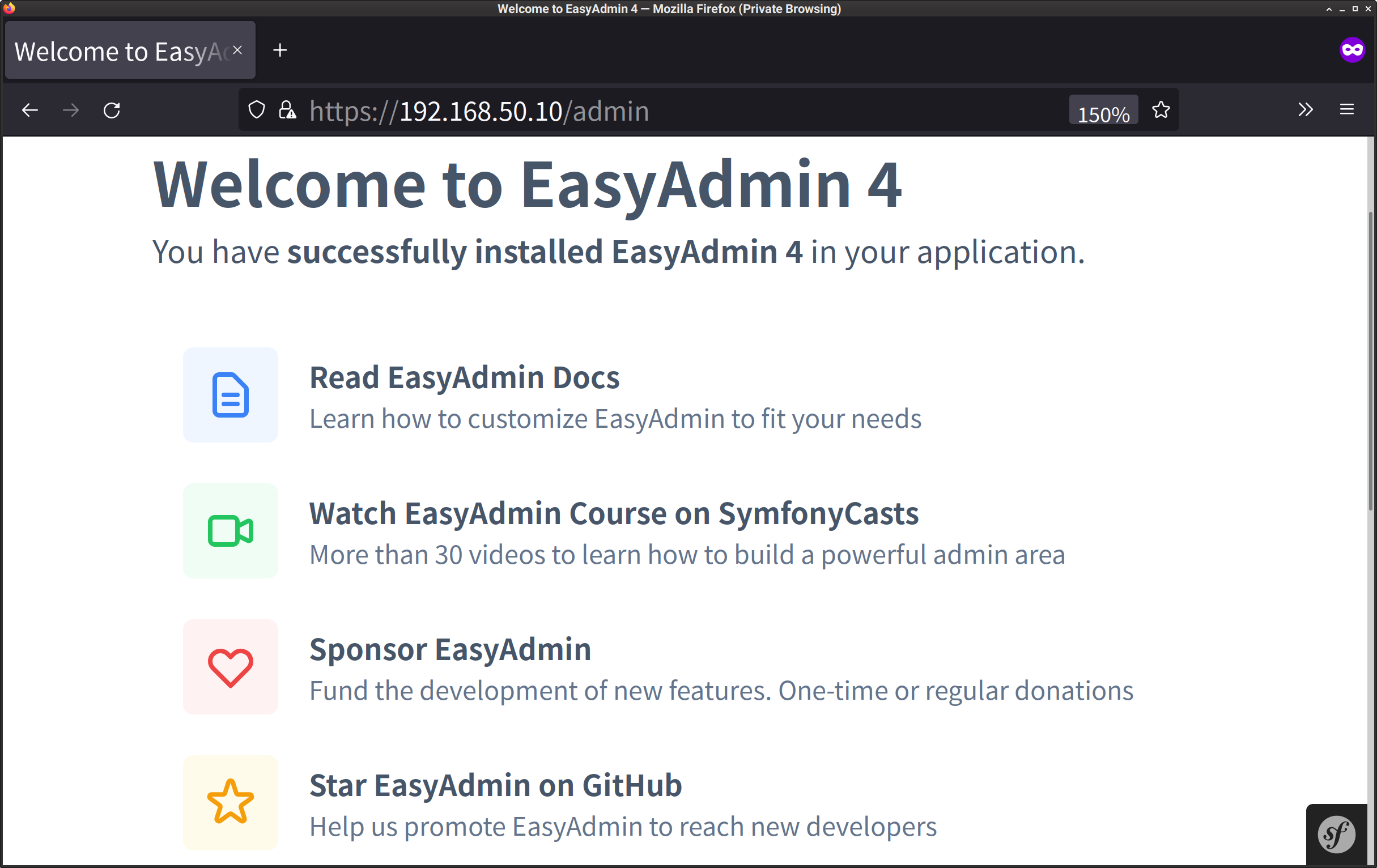Click the page vertical scrollbar thumb
The image size is (1377, 868).
coord(1371,360)
